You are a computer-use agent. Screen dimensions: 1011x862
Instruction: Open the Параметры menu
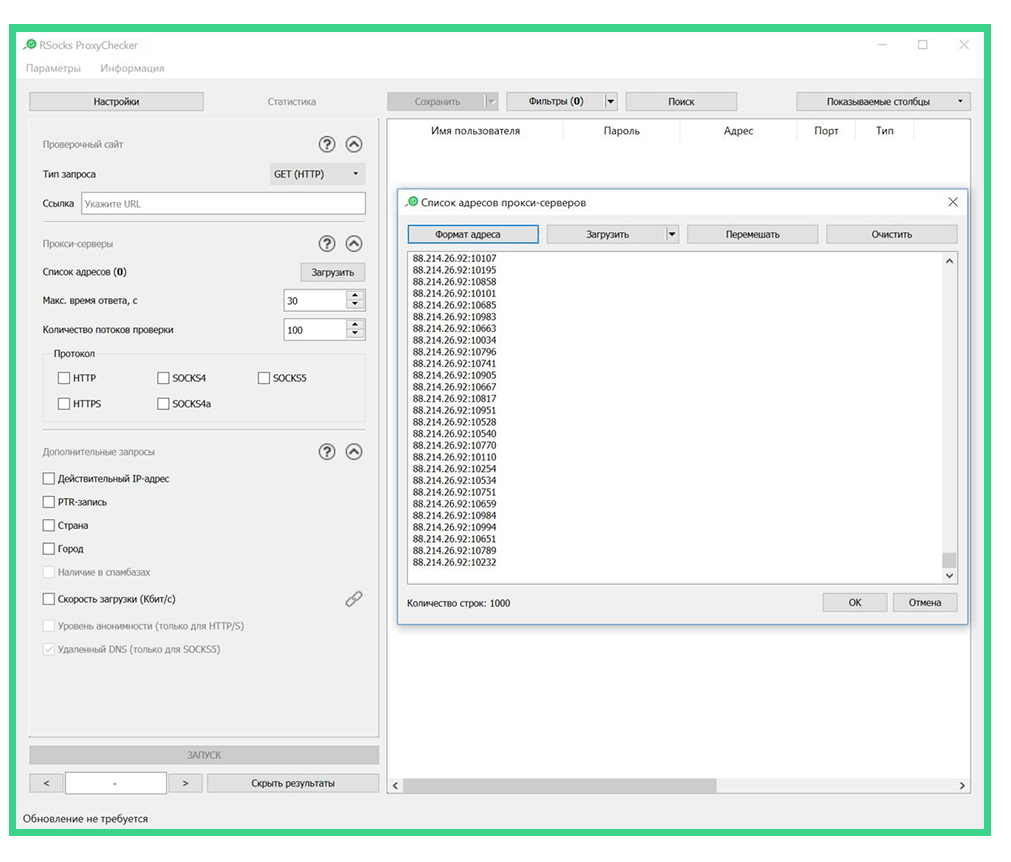point(53,68)
